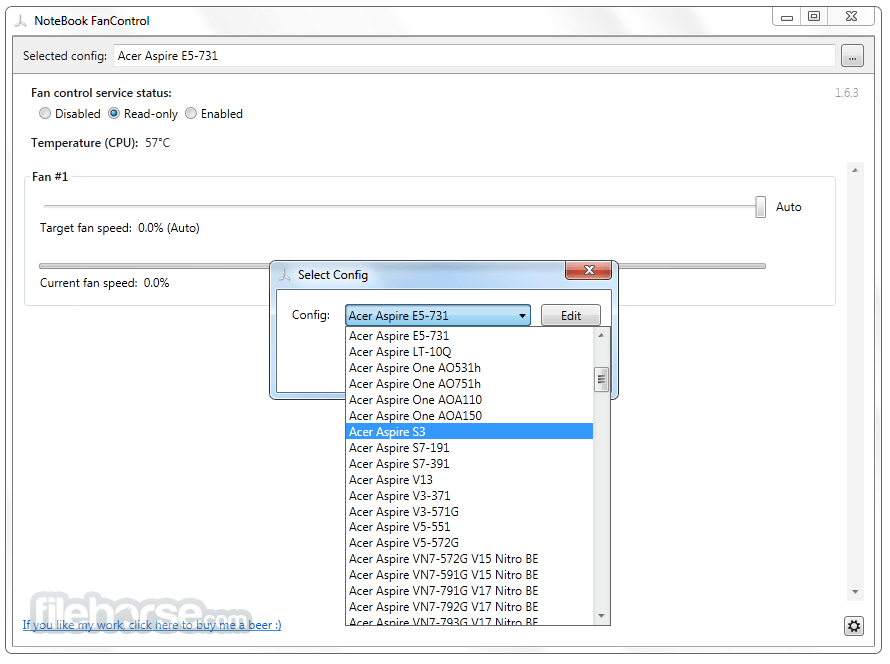Select the Enabled service status option

coord(191,114)
